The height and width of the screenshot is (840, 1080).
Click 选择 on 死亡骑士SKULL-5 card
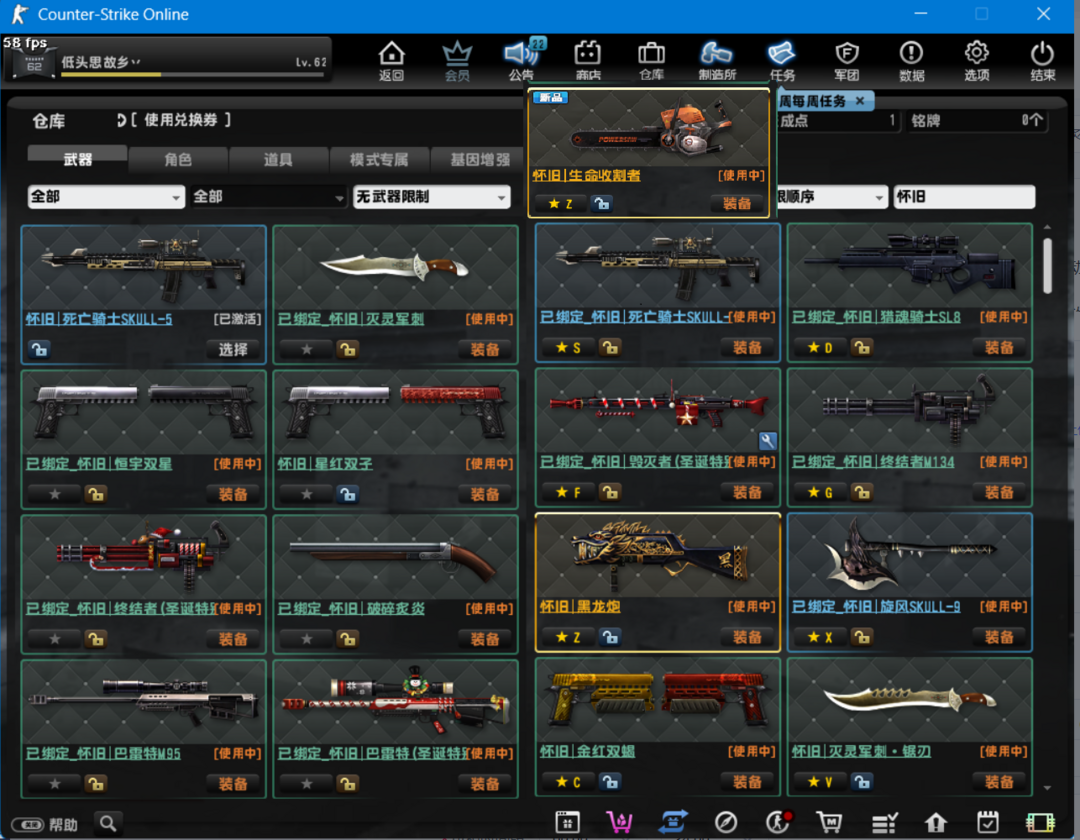232,350
